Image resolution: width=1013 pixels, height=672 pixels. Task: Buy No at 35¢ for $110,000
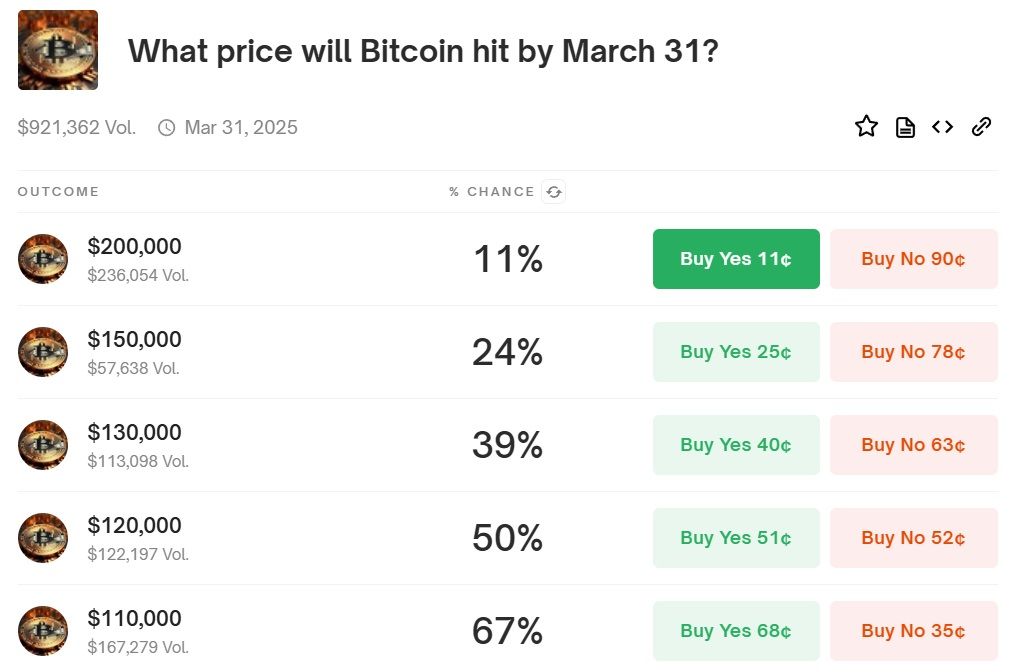[913, 631]
